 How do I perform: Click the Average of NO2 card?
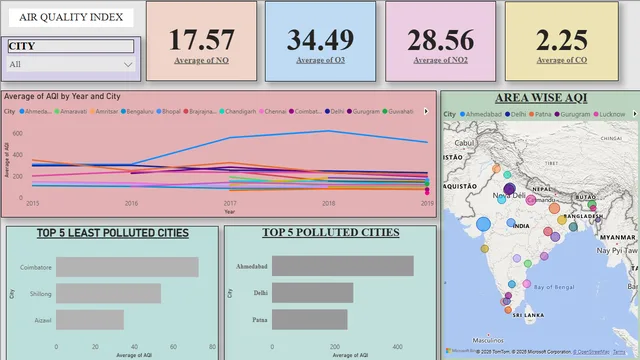click(440, 41)
